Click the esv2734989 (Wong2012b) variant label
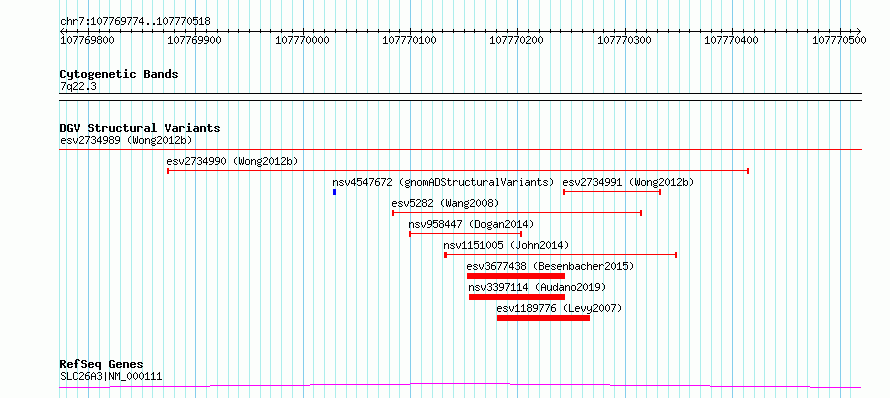Screen dimensions: 890x398 pyautogui.click(x=126, y=140)
